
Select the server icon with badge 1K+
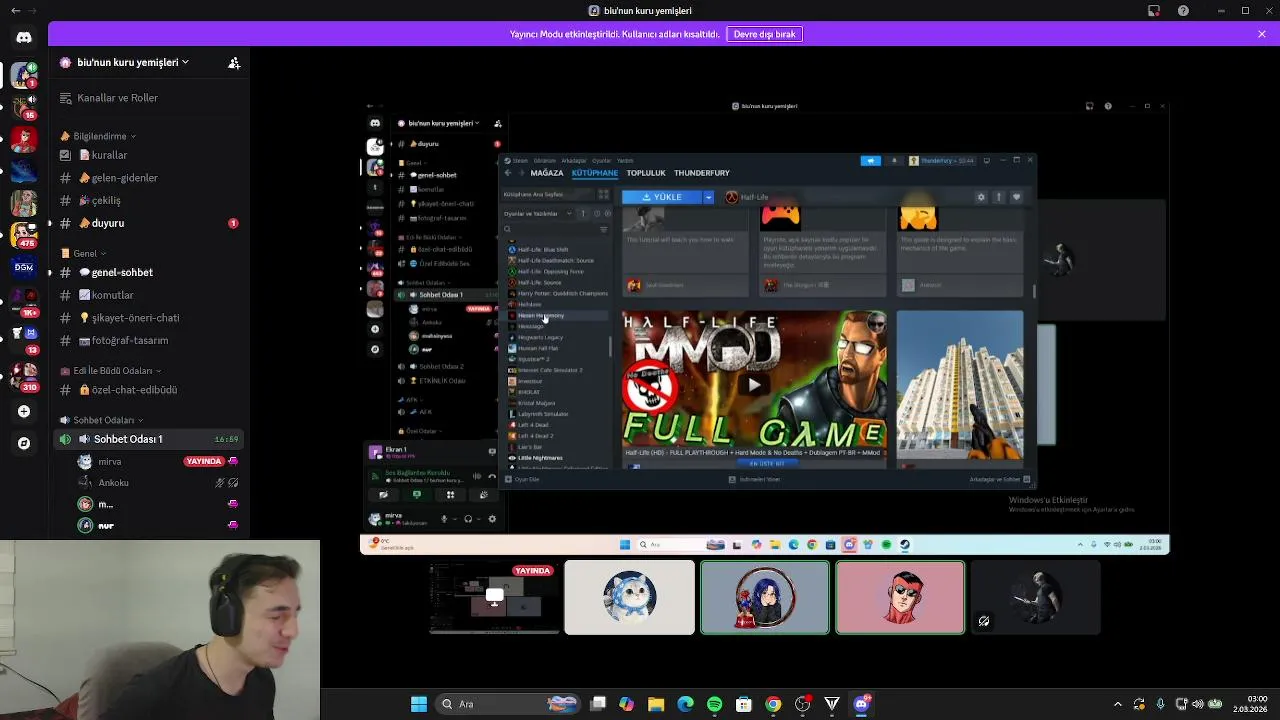(x=24, y=301)
